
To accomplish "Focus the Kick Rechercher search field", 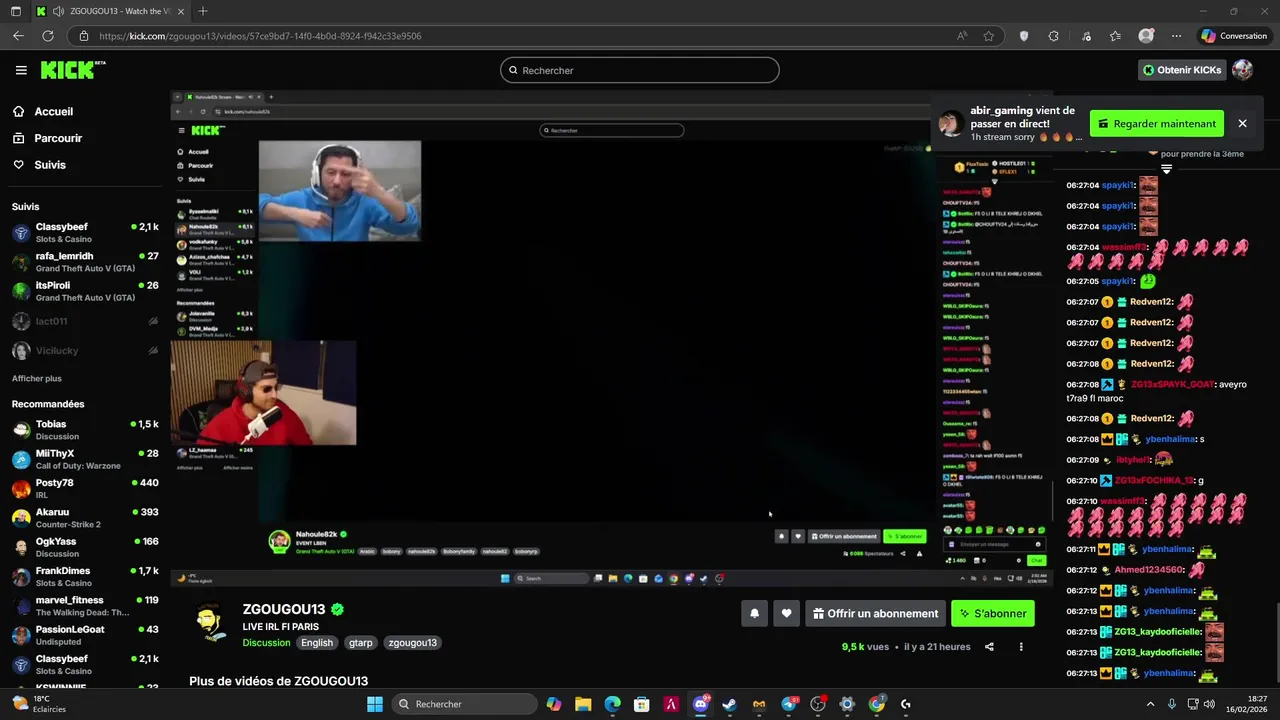I will point(640,70).
